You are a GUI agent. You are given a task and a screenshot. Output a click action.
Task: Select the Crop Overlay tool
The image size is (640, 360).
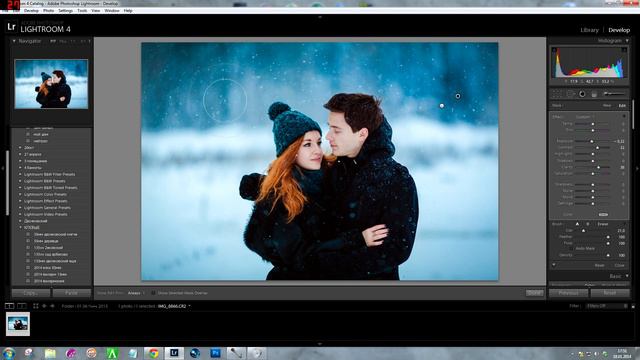[556, 94]
